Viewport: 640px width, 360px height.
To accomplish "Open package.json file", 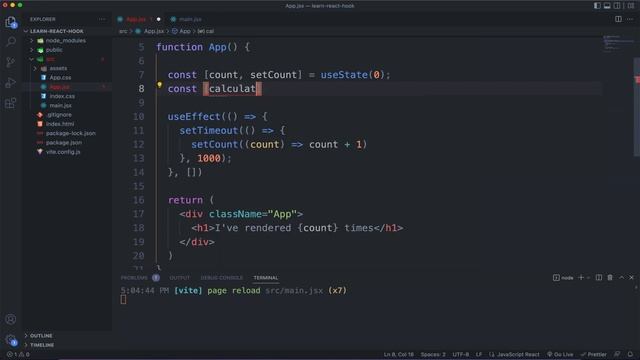I will (x=64, y=142).
